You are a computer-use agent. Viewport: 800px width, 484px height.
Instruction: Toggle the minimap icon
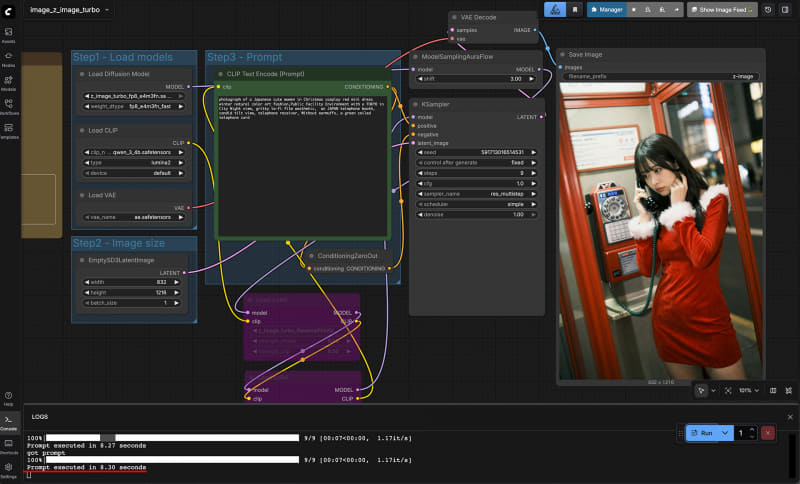pos(773,391)
